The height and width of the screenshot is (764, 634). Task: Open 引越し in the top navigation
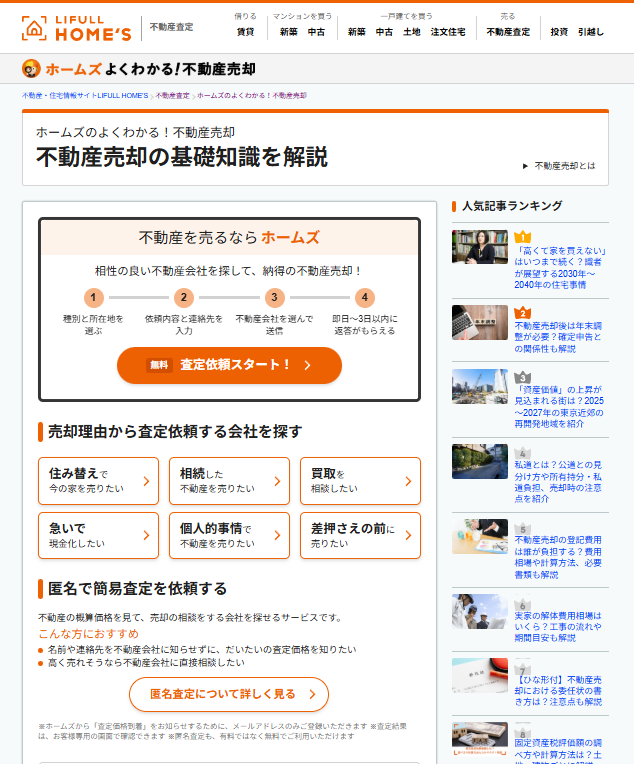click(591, 32)
